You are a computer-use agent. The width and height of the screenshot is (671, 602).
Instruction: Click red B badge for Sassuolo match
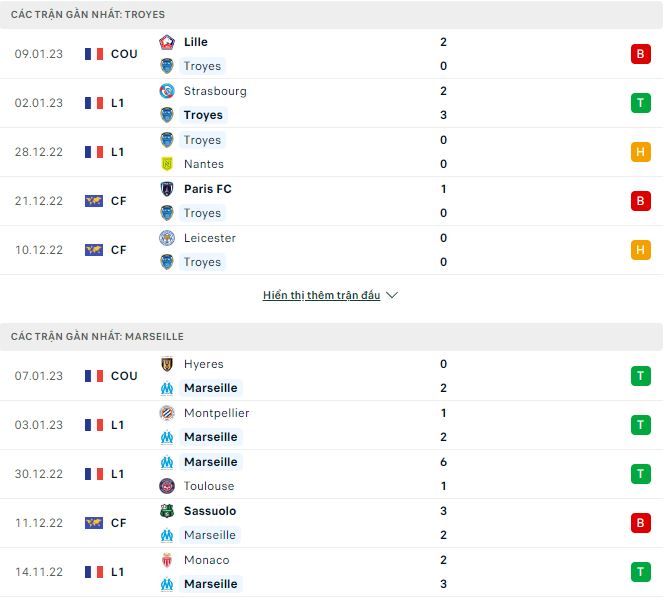point(640,523)
